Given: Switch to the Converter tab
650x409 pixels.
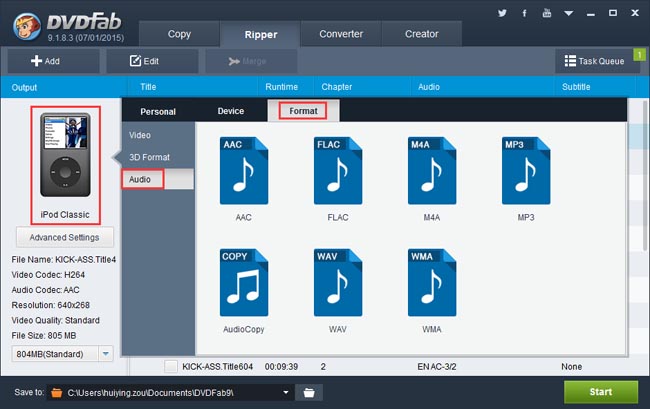Looking at the screenshot, I should click(341, 34).
